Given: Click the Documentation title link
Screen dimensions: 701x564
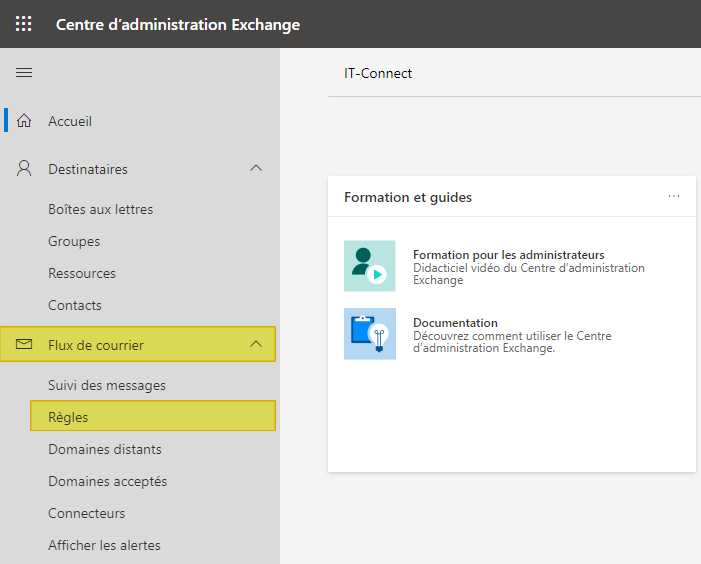Looking at the screenshot, I should pyautogui.click(x=455, y=323).
